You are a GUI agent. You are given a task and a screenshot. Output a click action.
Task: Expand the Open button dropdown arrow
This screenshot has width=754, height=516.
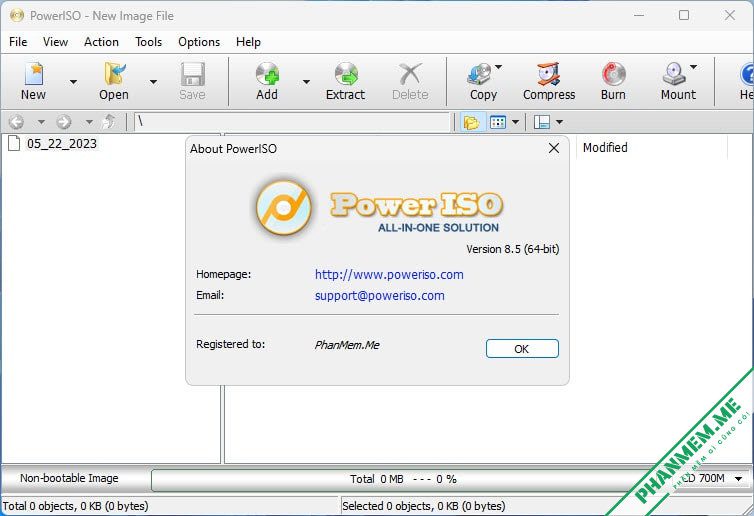click(x=153, y=82)
